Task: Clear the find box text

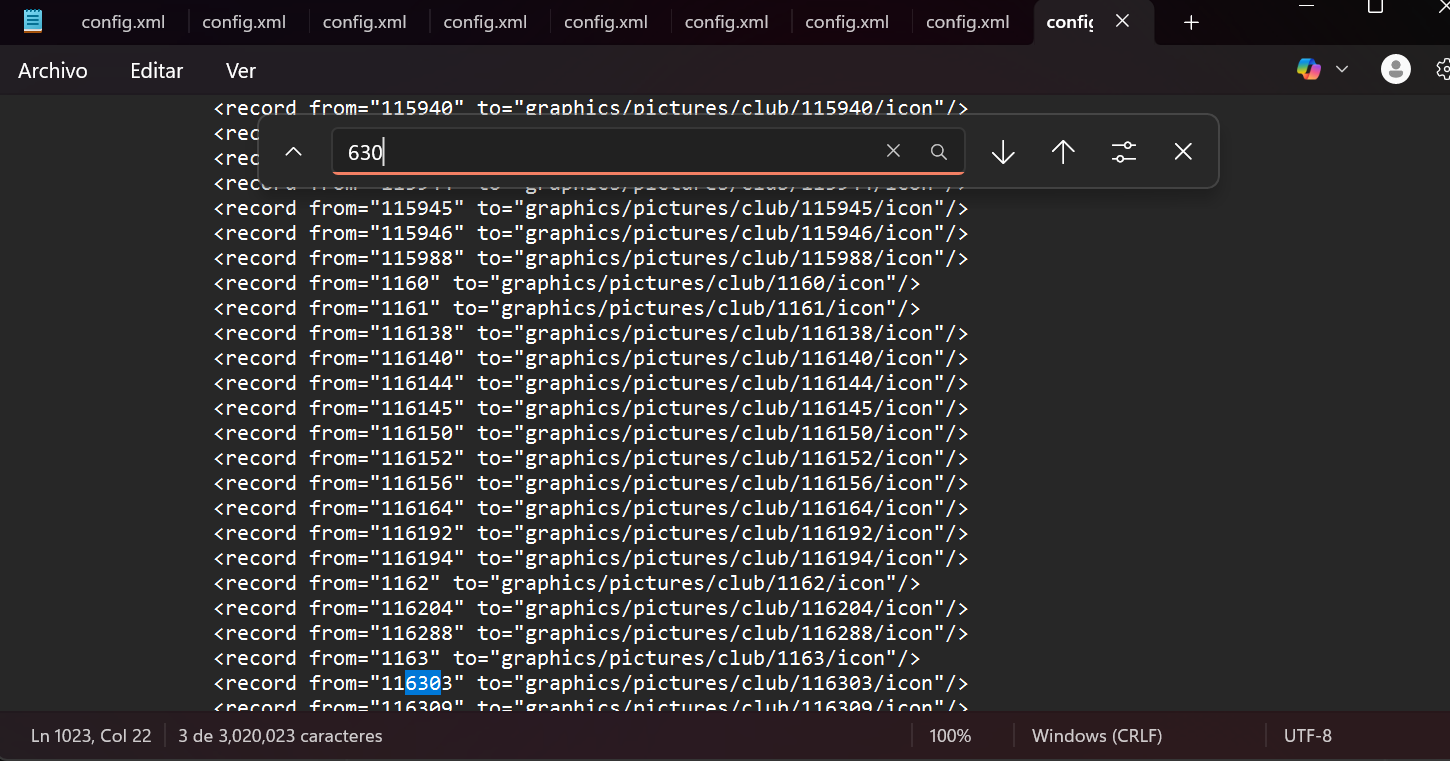Action: 893,151
